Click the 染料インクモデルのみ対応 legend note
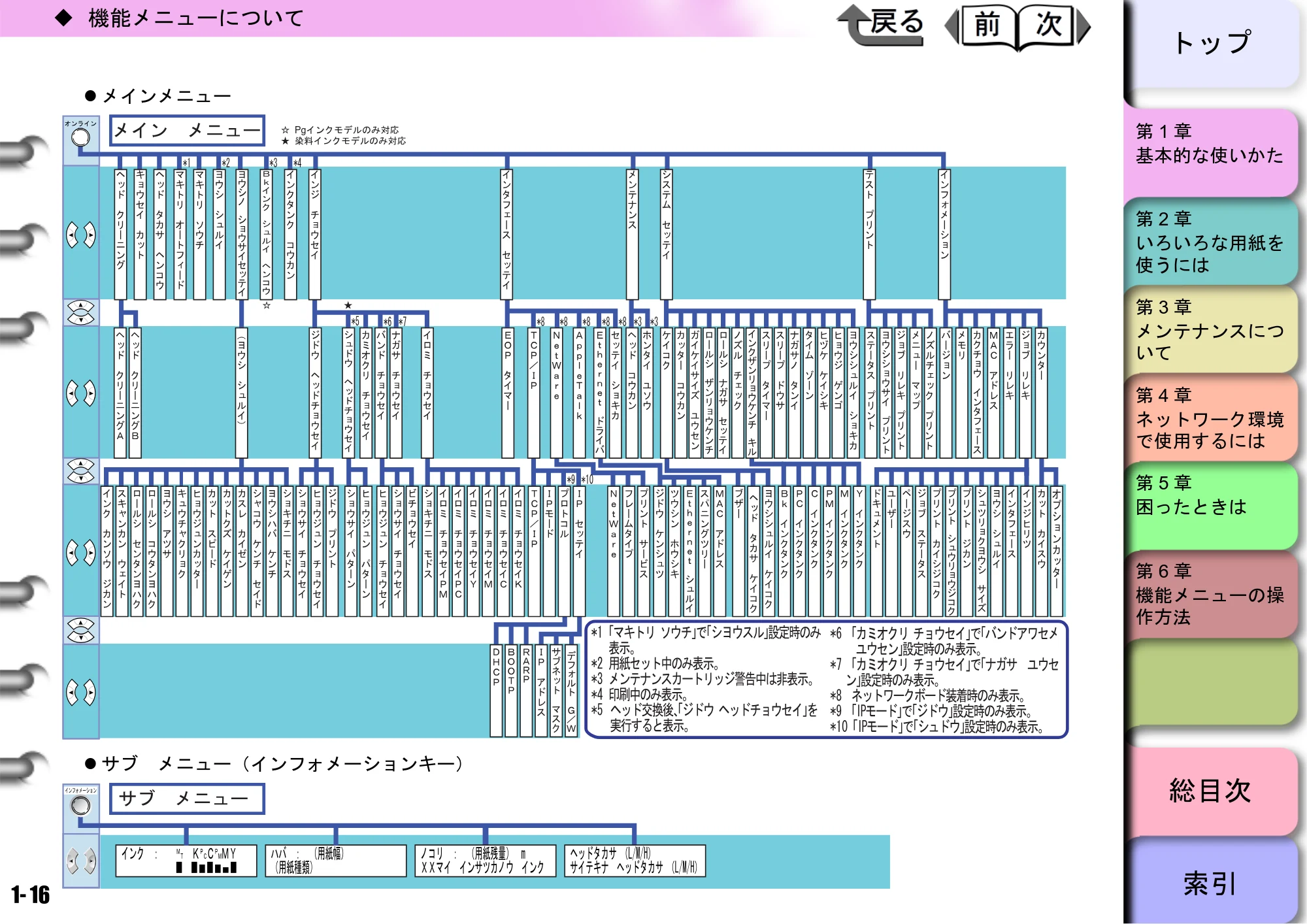This screenshot has width=1307, height=924. [x=344, y=140]
